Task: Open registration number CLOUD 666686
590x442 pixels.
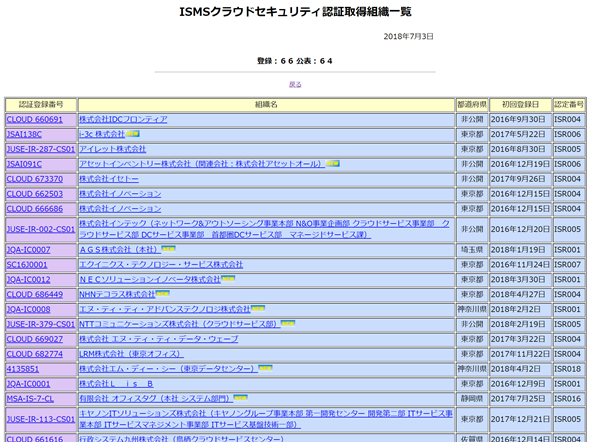Action: (x=35, y=209)
